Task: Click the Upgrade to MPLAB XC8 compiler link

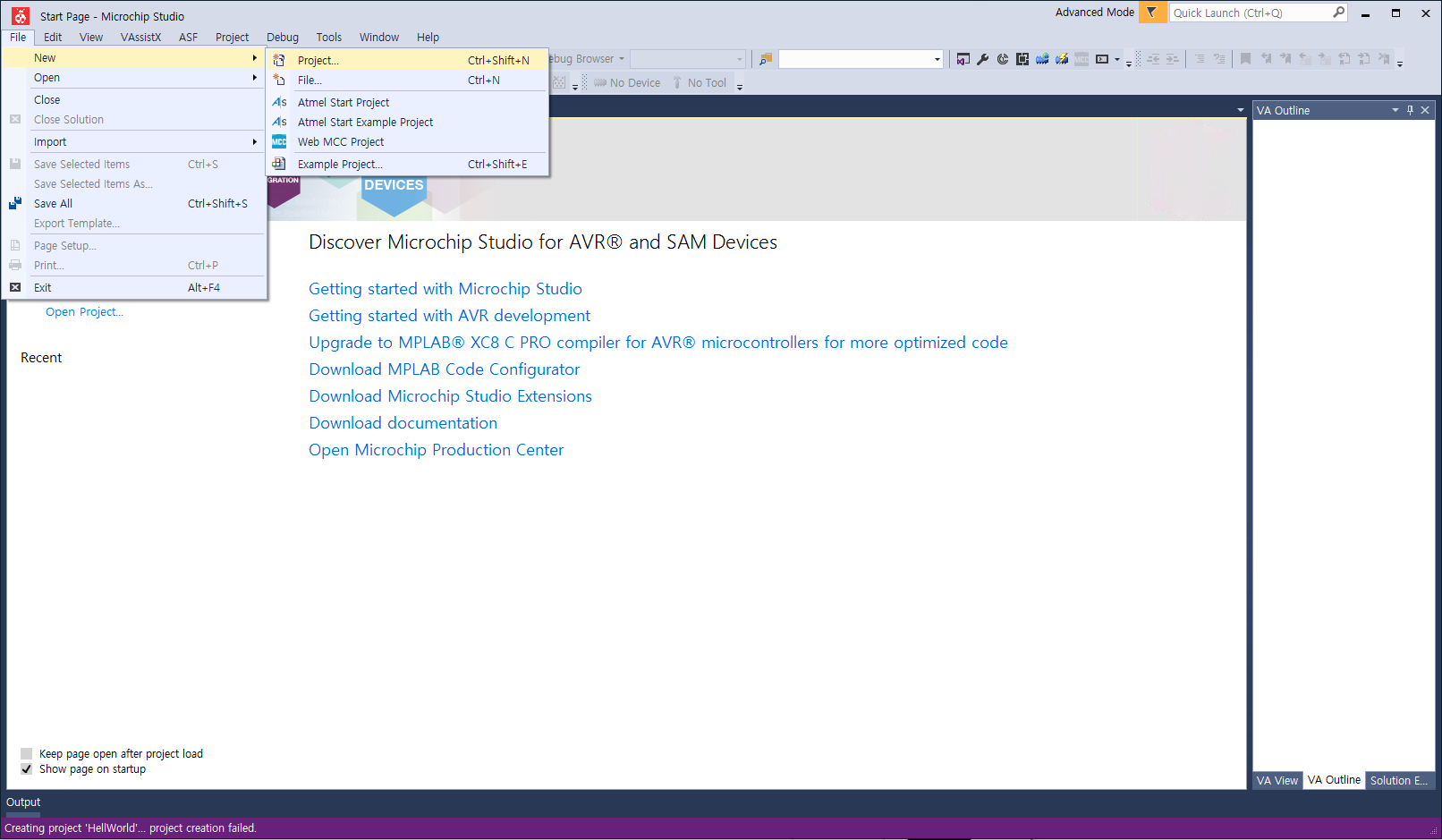Action: [x=658, y=343]
